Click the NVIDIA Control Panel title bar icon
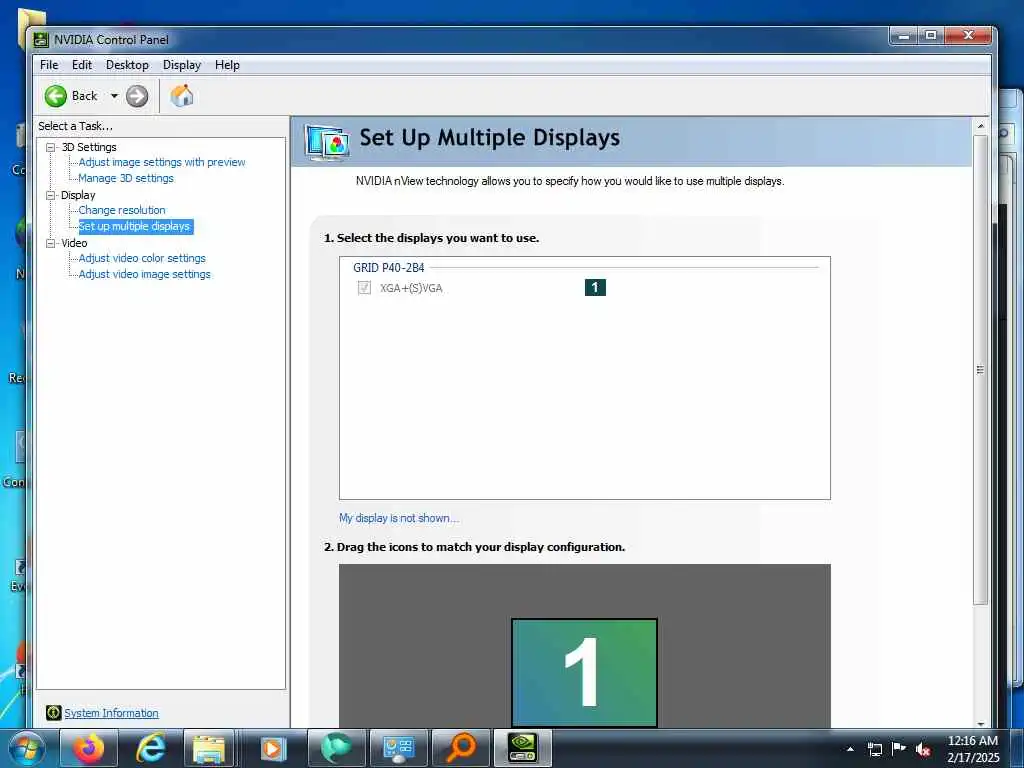 coord(41,40)
